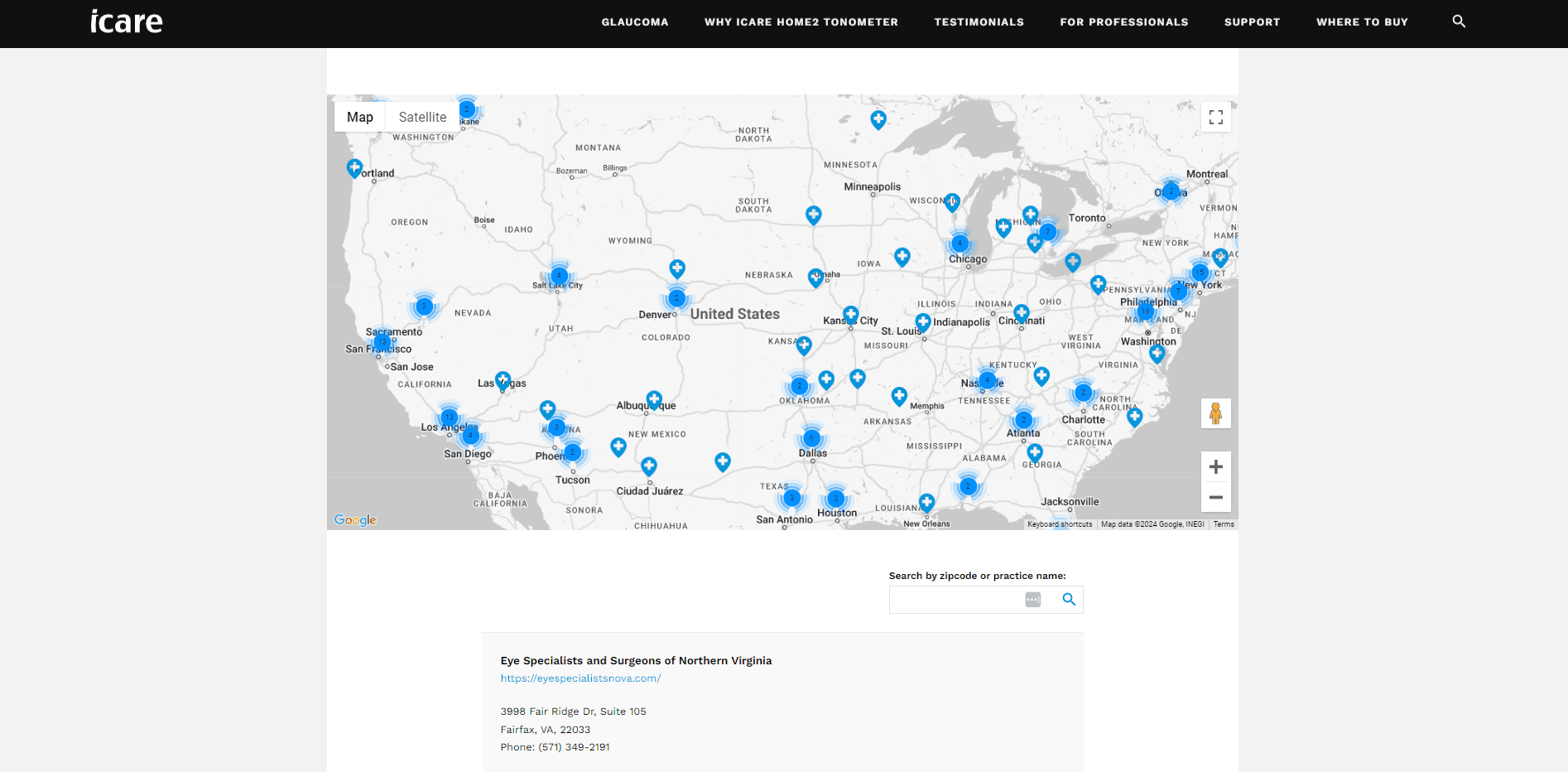Zoom in on the map
The width and height of the screenshot is (1568, 772).
(1215, 467)
